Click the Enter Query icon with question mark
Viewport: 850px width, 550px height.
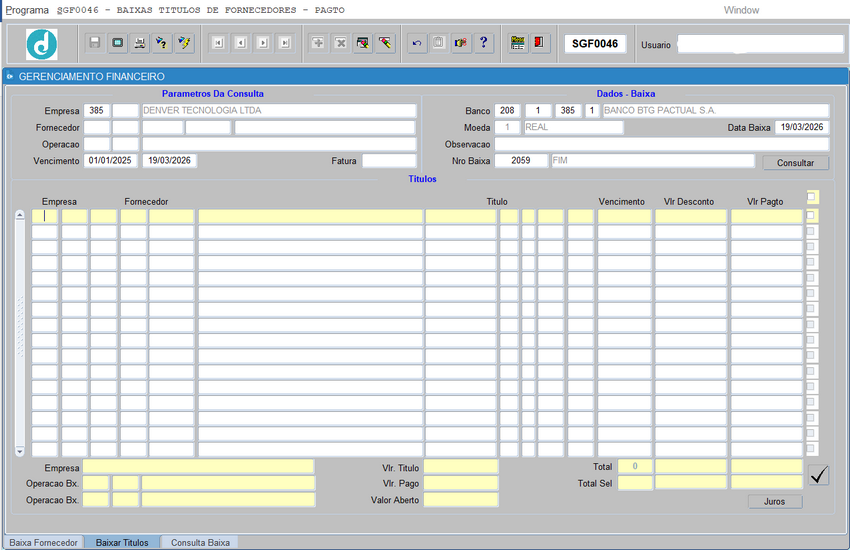pos(162,43)
